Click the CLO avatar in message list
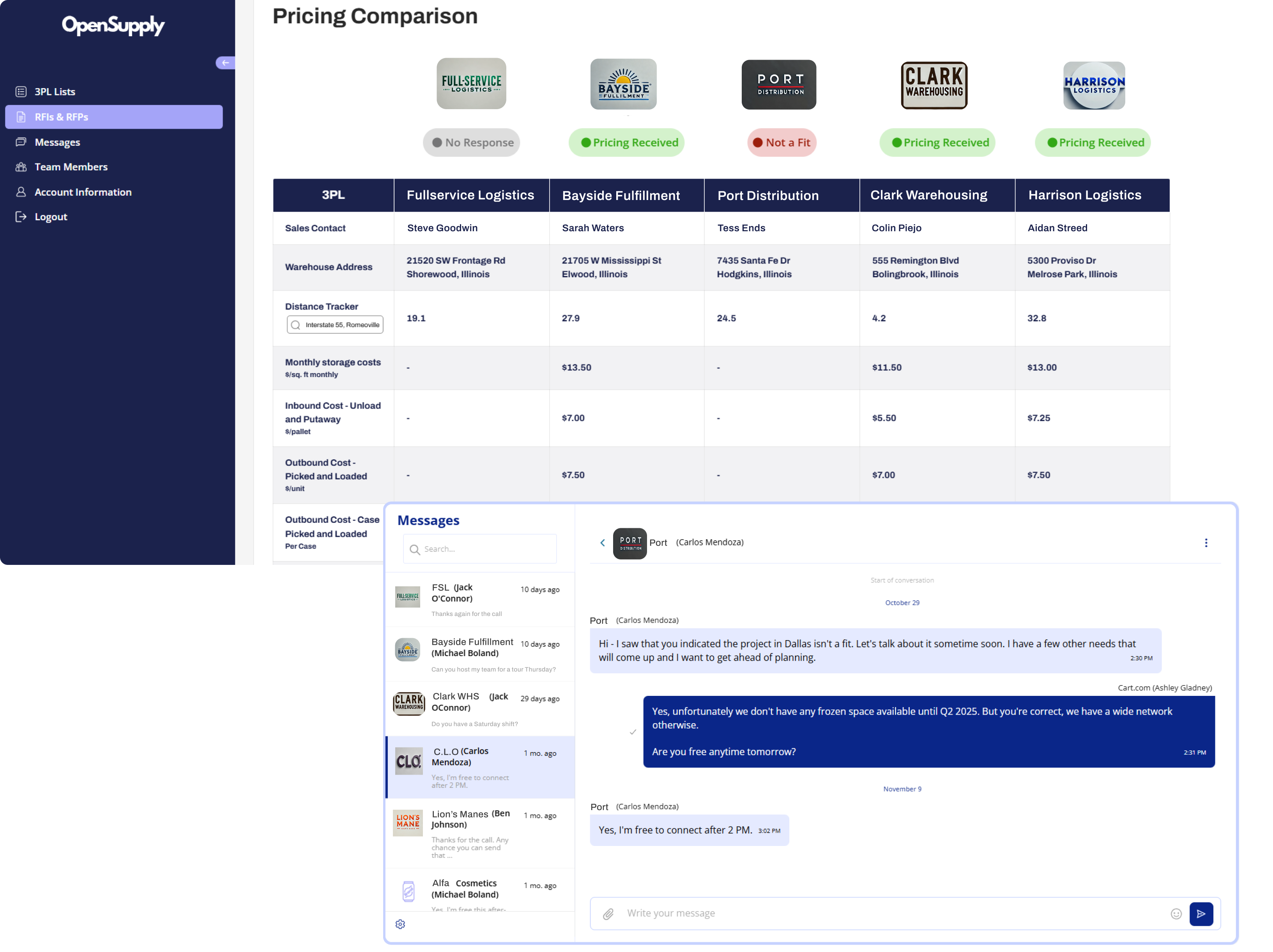The image size is (1273, 952). [408, 761]
